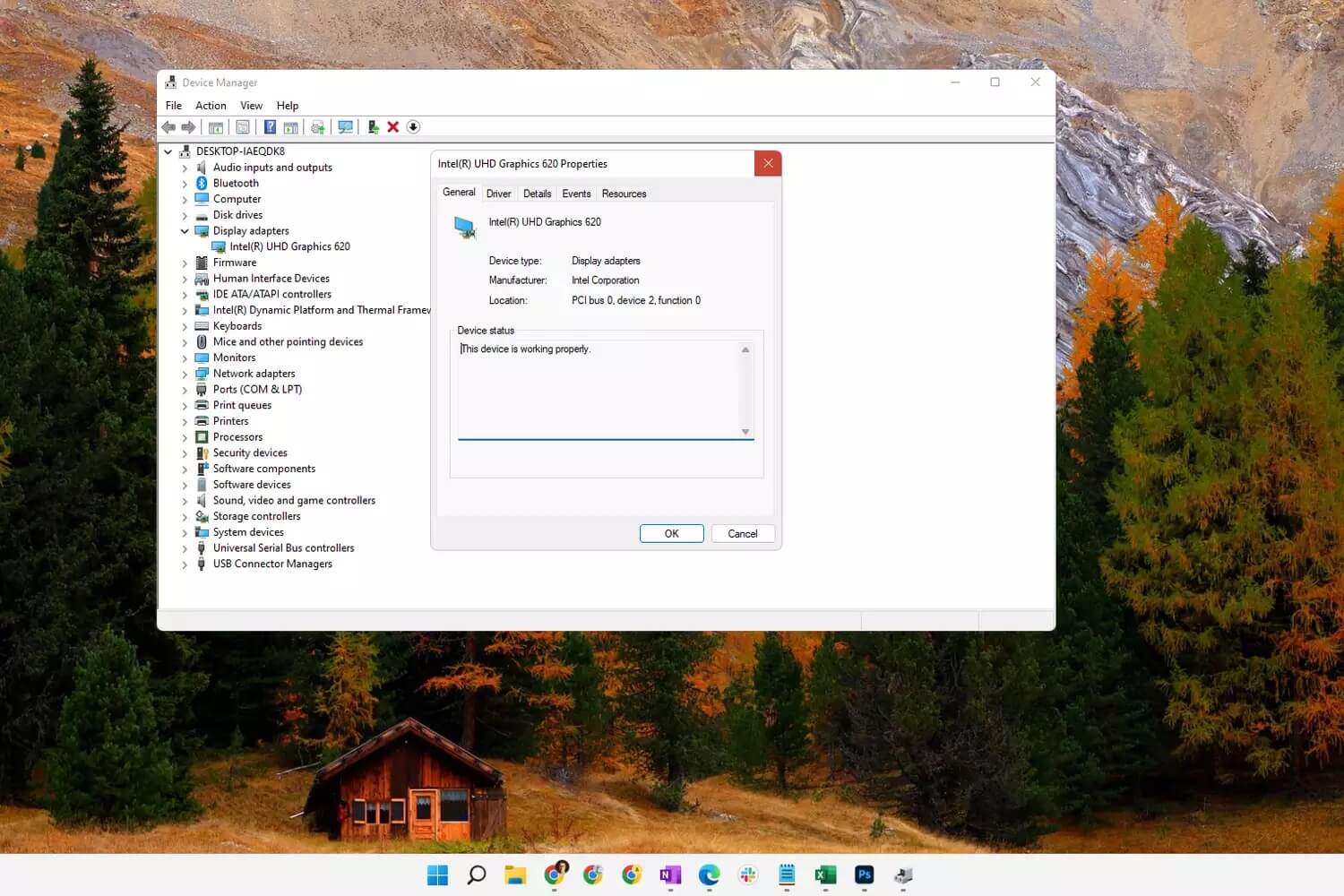Expand the Network adapters node
1344x896 pixels.
click(x=185, y=374)
